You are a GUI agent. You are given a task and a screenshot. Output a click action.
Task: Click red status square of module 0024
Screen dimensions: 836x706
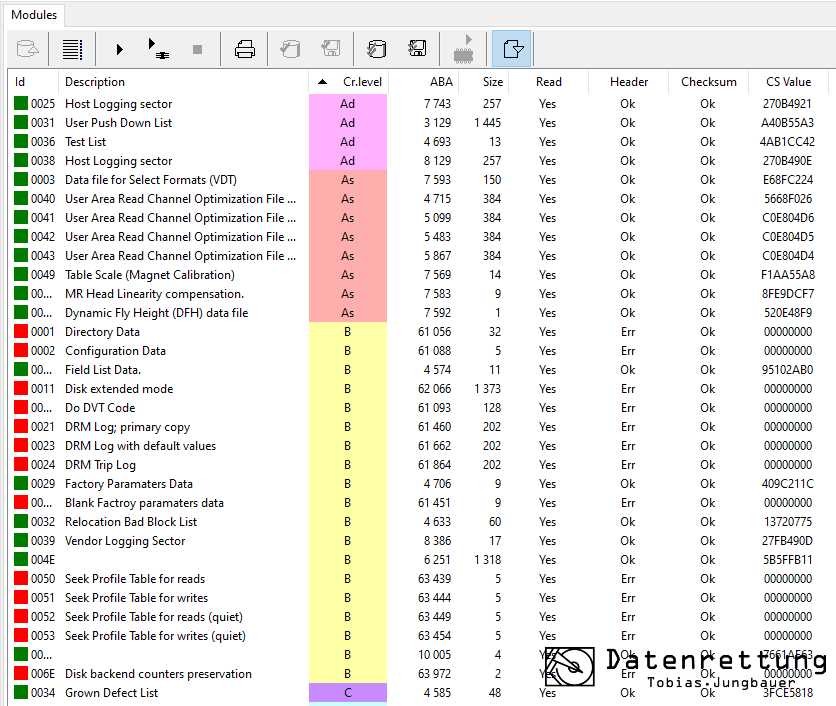click(x=21, y=465)
